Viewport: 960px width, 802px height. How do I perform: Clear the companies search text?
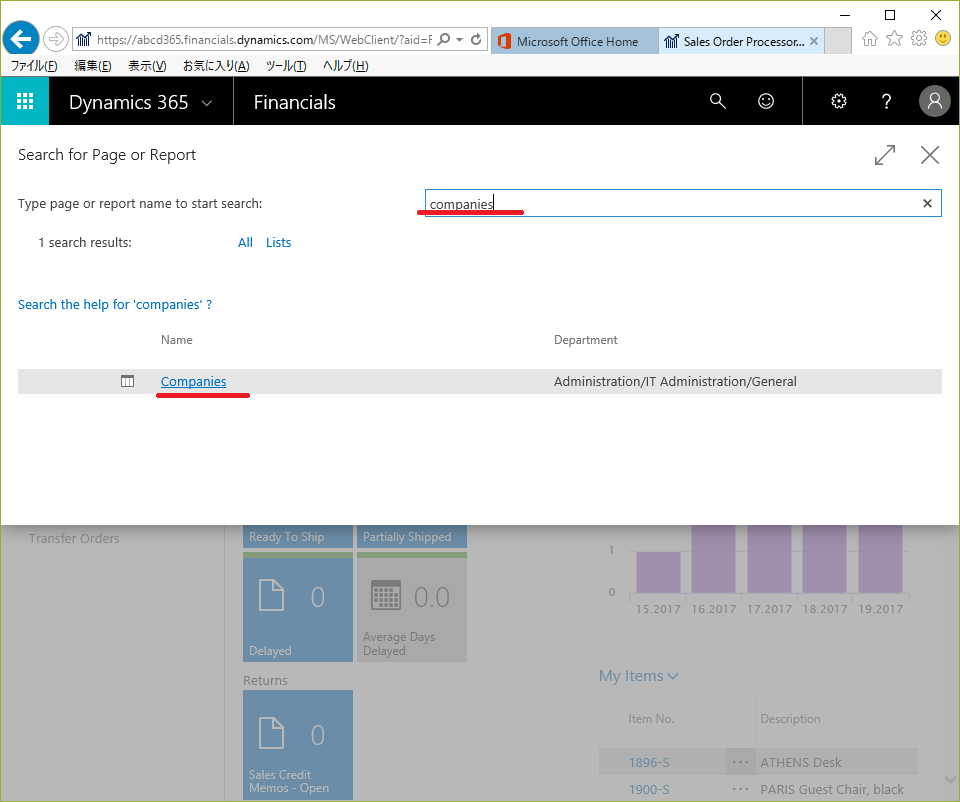(927, 203)
